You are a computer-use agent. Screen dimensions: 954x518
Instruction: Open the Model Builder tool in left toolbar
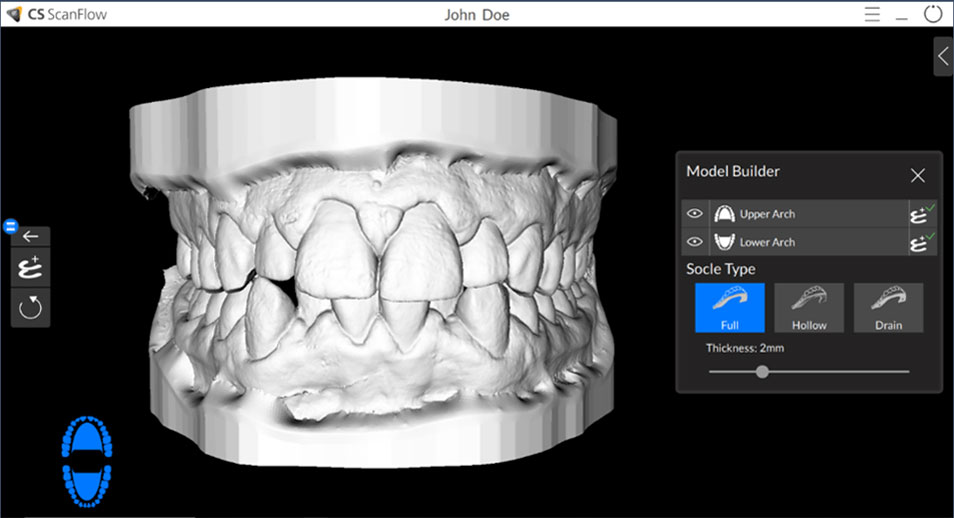pyautogui.click(x=30, y=268)
